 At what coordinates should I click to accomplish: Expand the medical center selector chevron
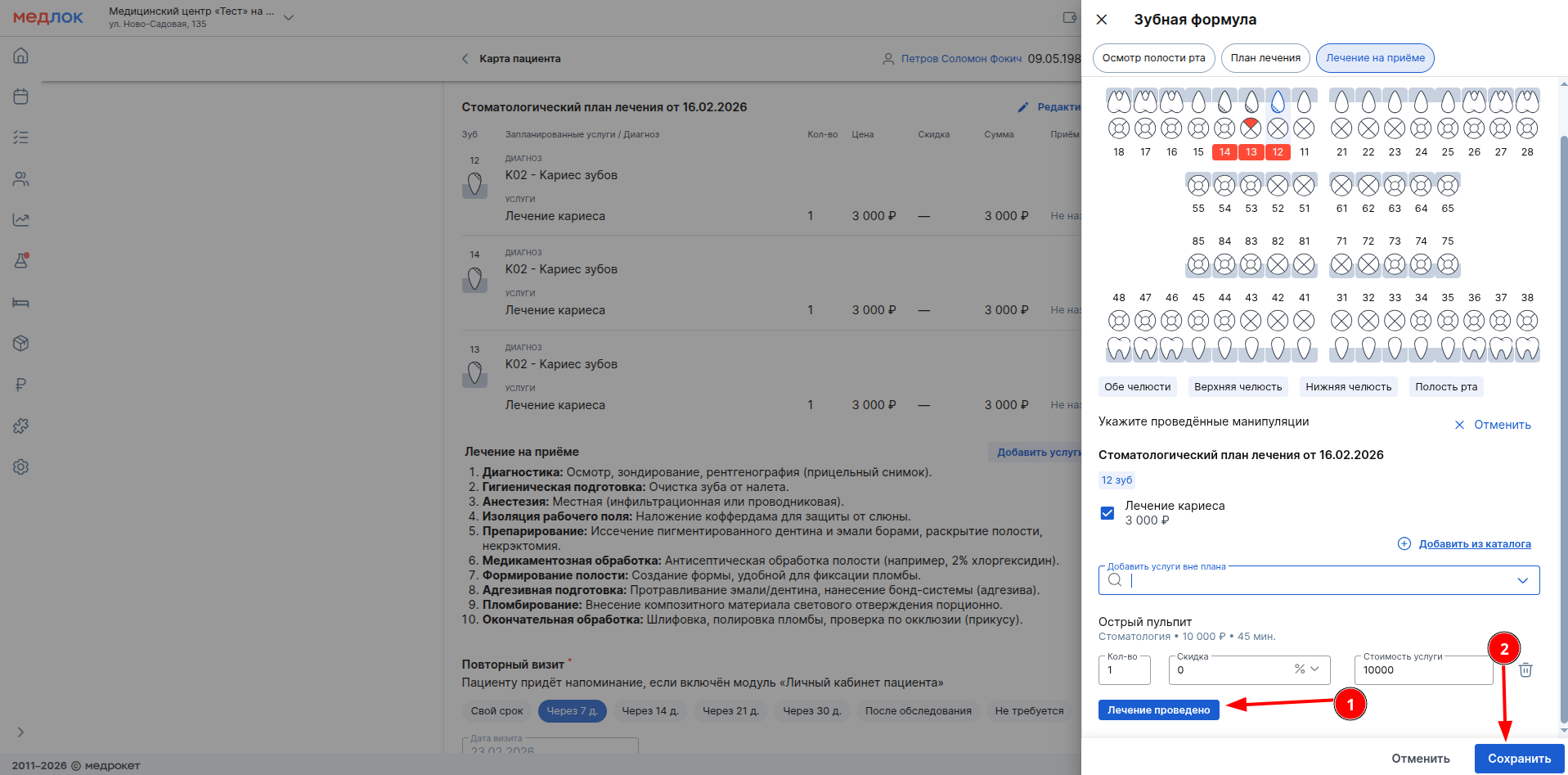click(289, 17)
